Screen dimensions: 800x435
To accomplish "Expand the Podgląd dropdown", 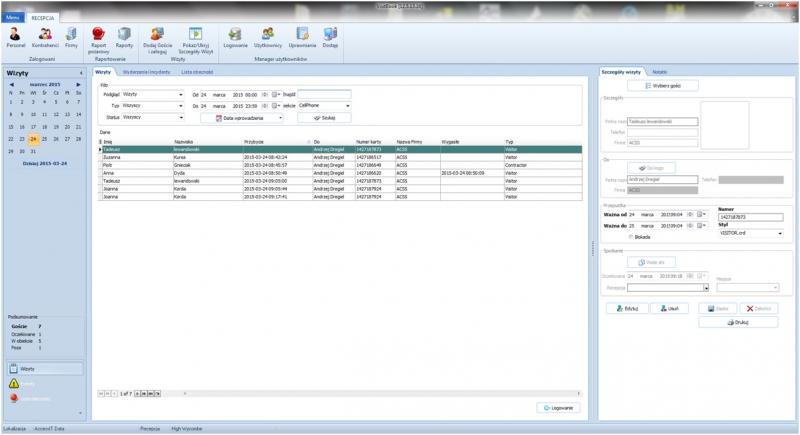I will pos(181,94).
